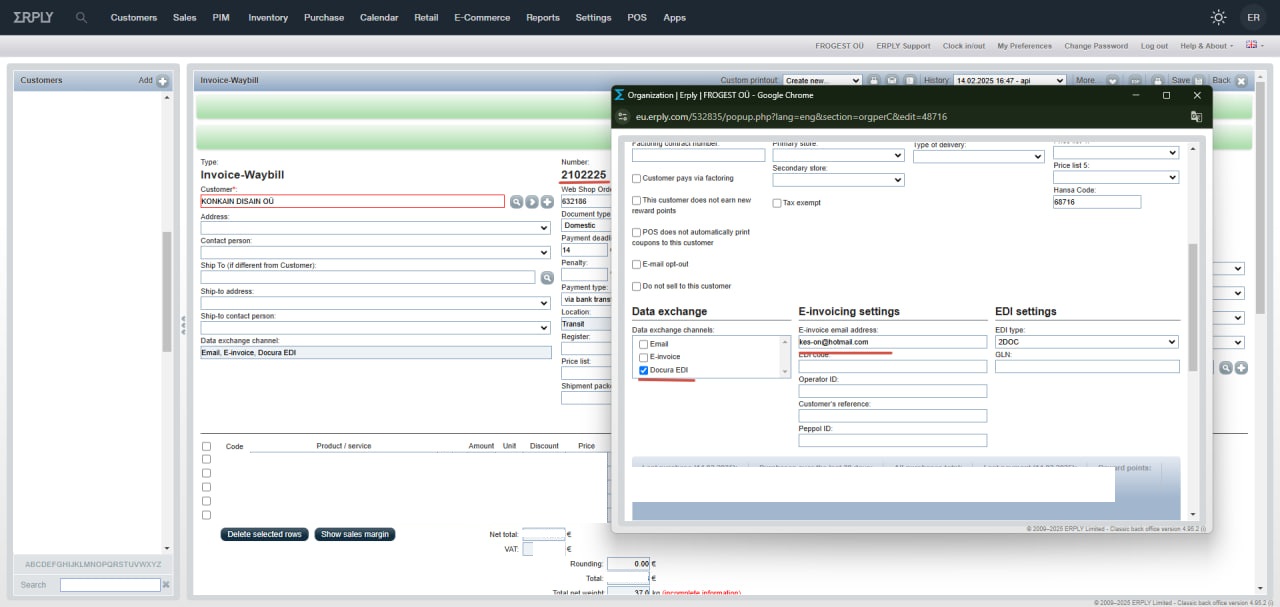
Task: Tick 'This customer does not earn new reward points'
Action: (637, 200)
